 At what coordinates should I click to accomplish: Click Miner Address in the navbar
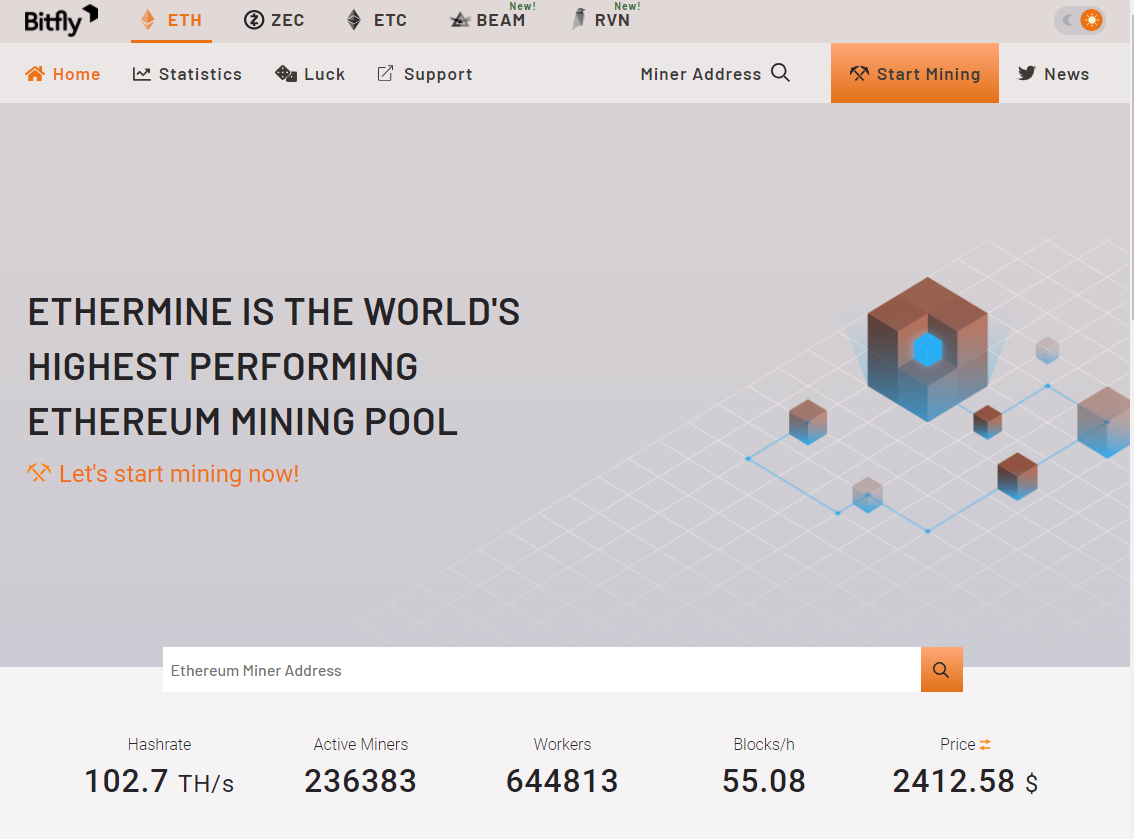click(x=701, y=74)
